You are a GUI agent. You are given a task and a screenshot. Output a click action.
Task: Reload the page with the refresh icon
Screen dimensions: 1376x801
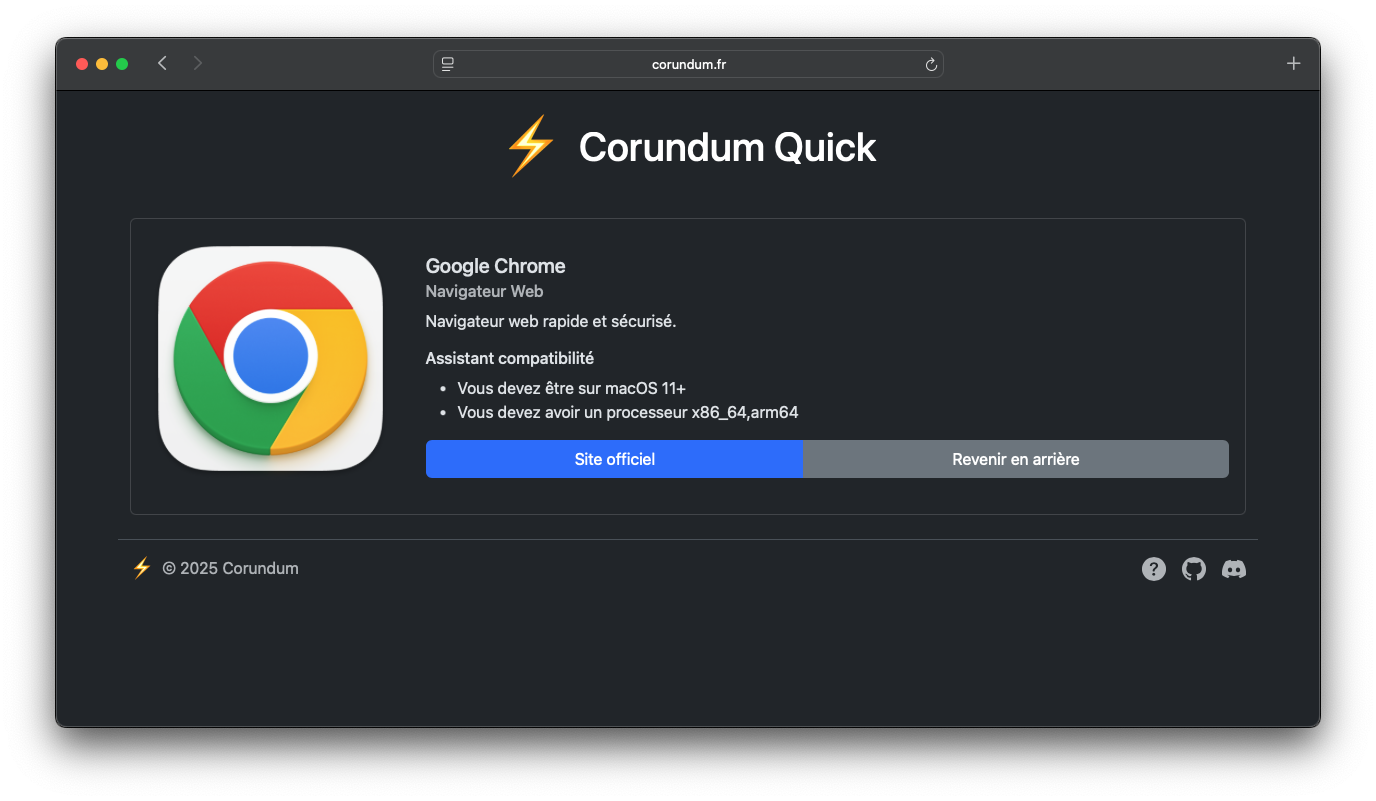click(x=931, y=64)
